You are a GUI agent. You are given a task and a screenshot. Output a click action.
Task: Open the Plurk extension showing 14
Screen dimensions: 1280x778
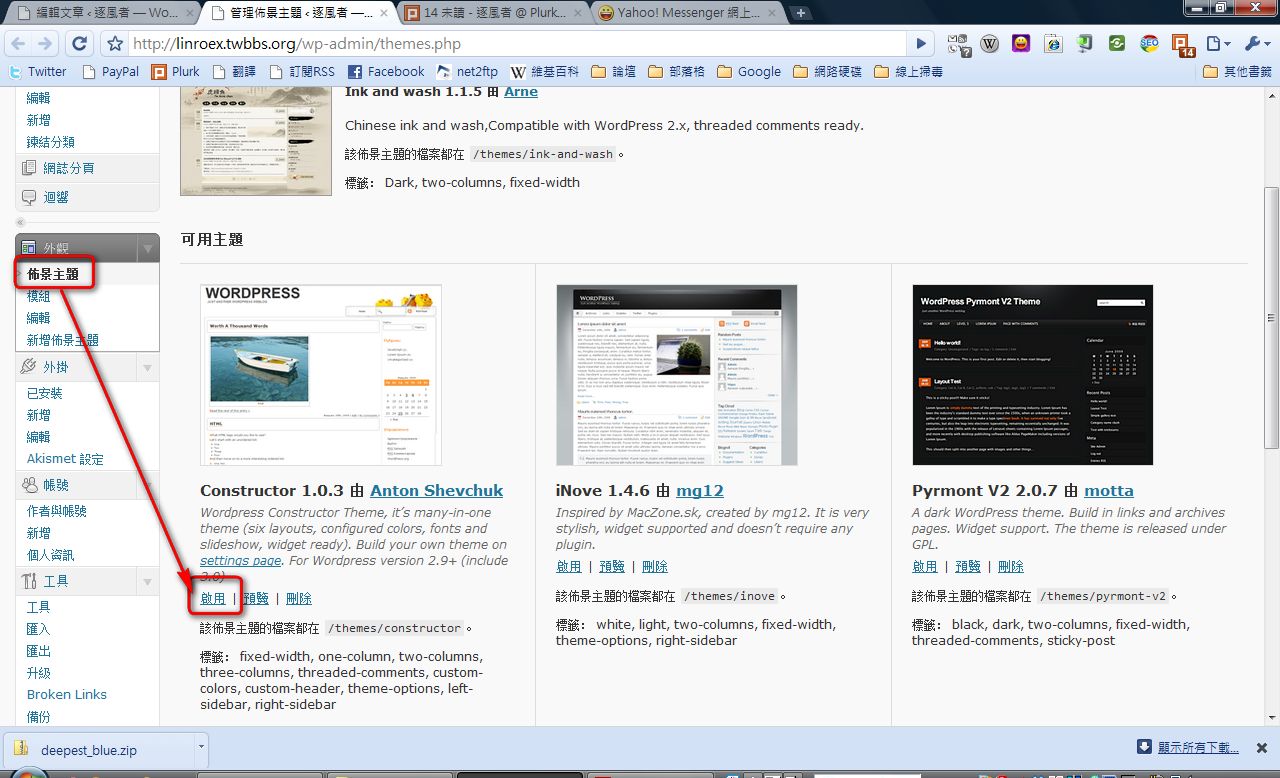1183,46
